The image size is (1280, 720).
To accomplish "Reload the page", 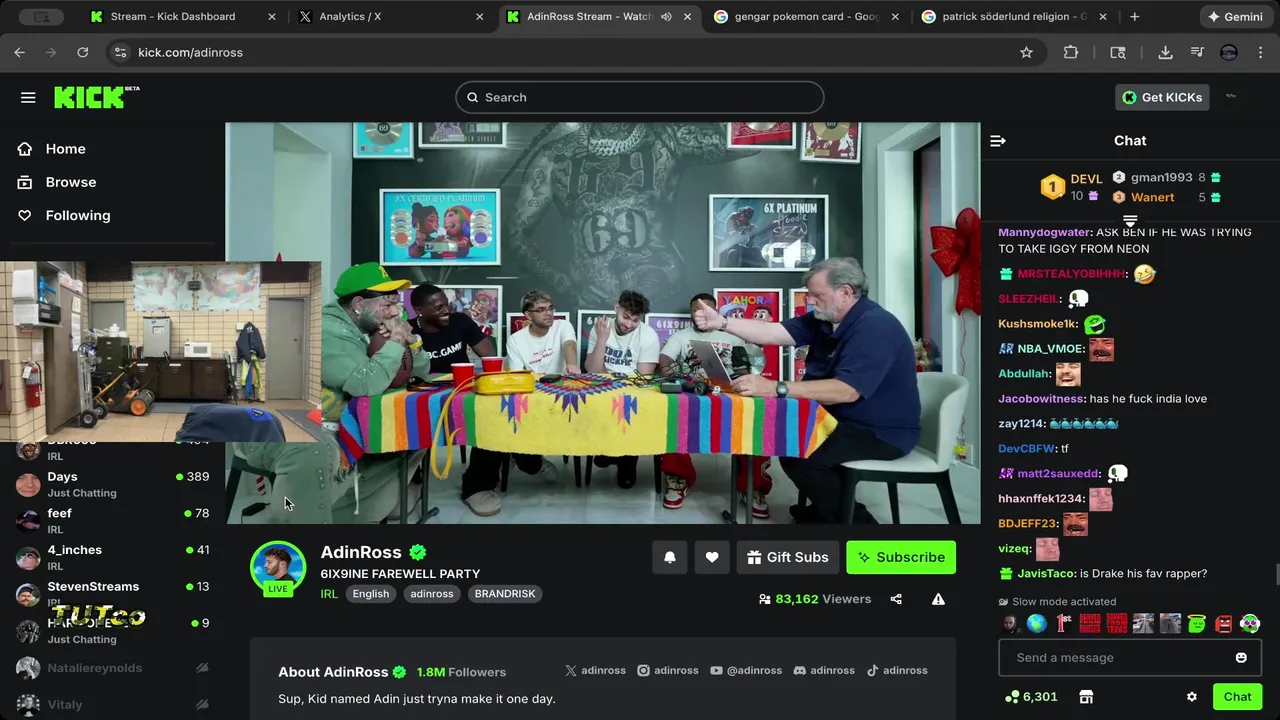I will click(x=83, y=52).
